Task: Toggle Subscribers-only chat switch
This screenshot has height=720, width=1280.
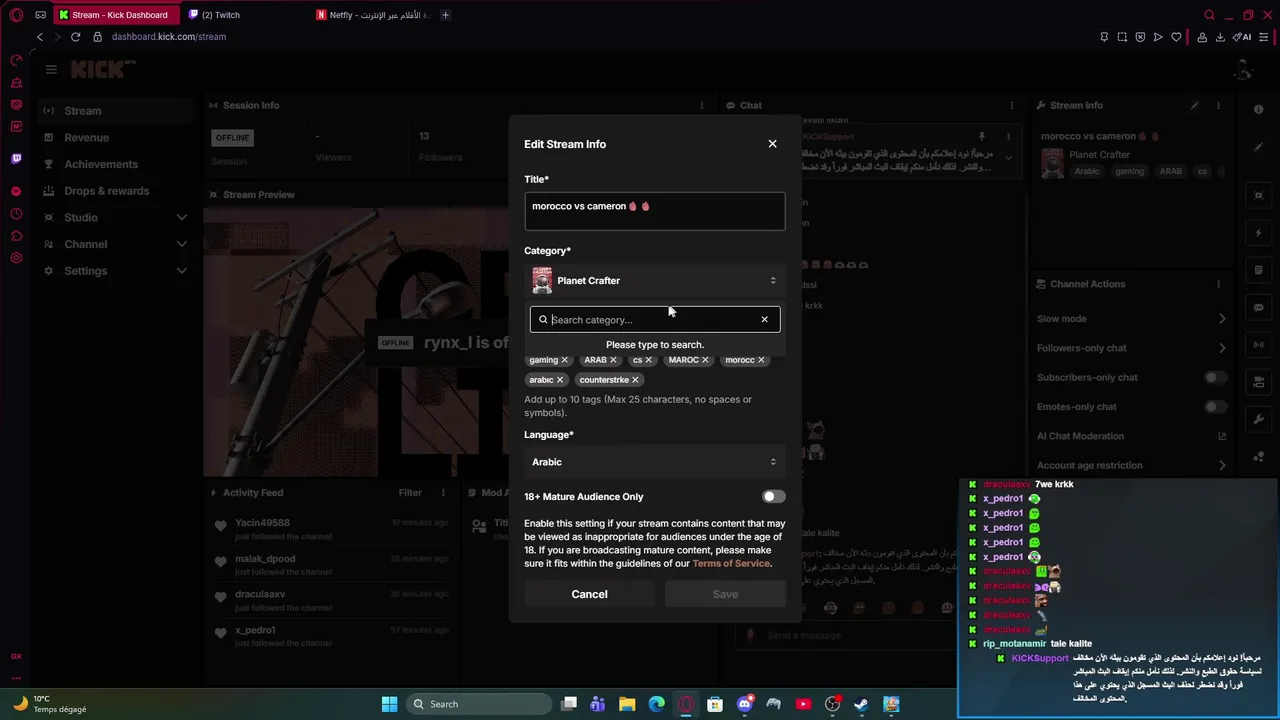Action: [x=1215, y=378]
